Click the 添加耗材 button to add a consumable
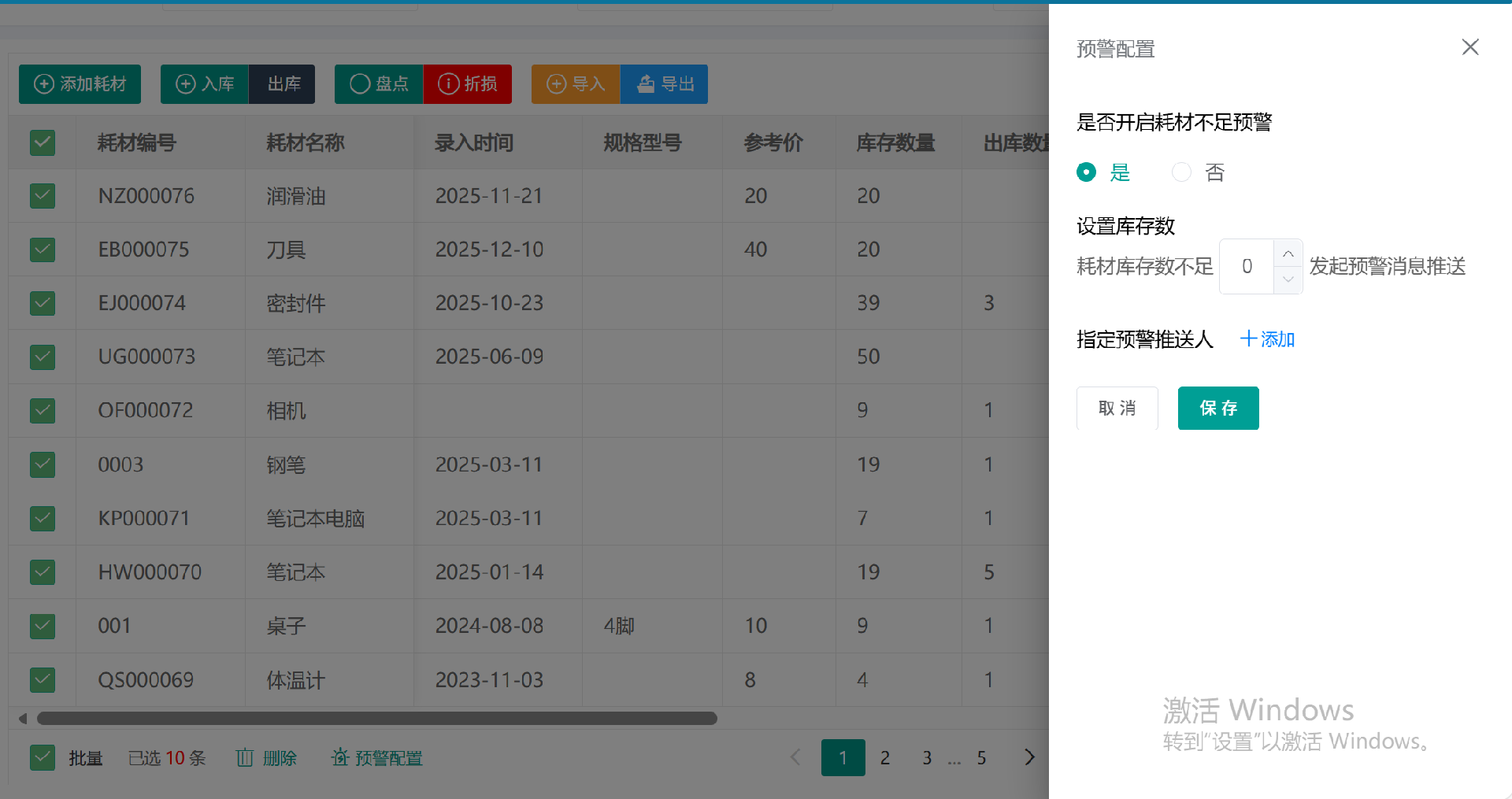The height and width of the screenshot is (799, 1512). (79, 84)
